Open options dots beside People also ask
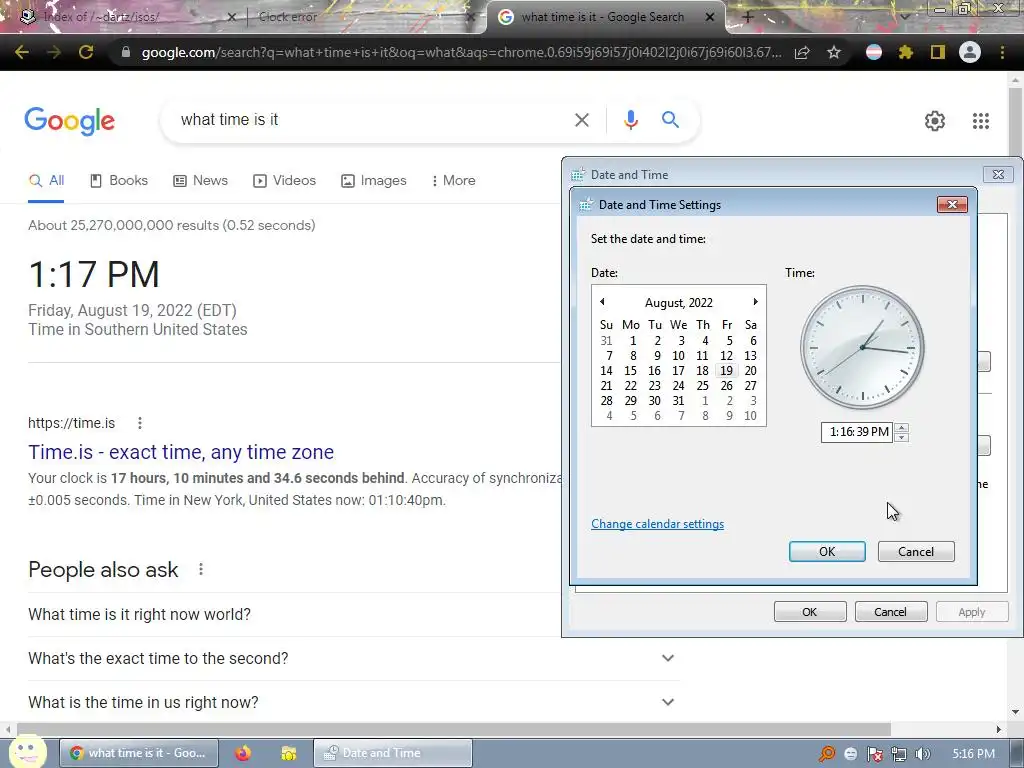This screenshot has height=768, width=1024. [201, 569]
